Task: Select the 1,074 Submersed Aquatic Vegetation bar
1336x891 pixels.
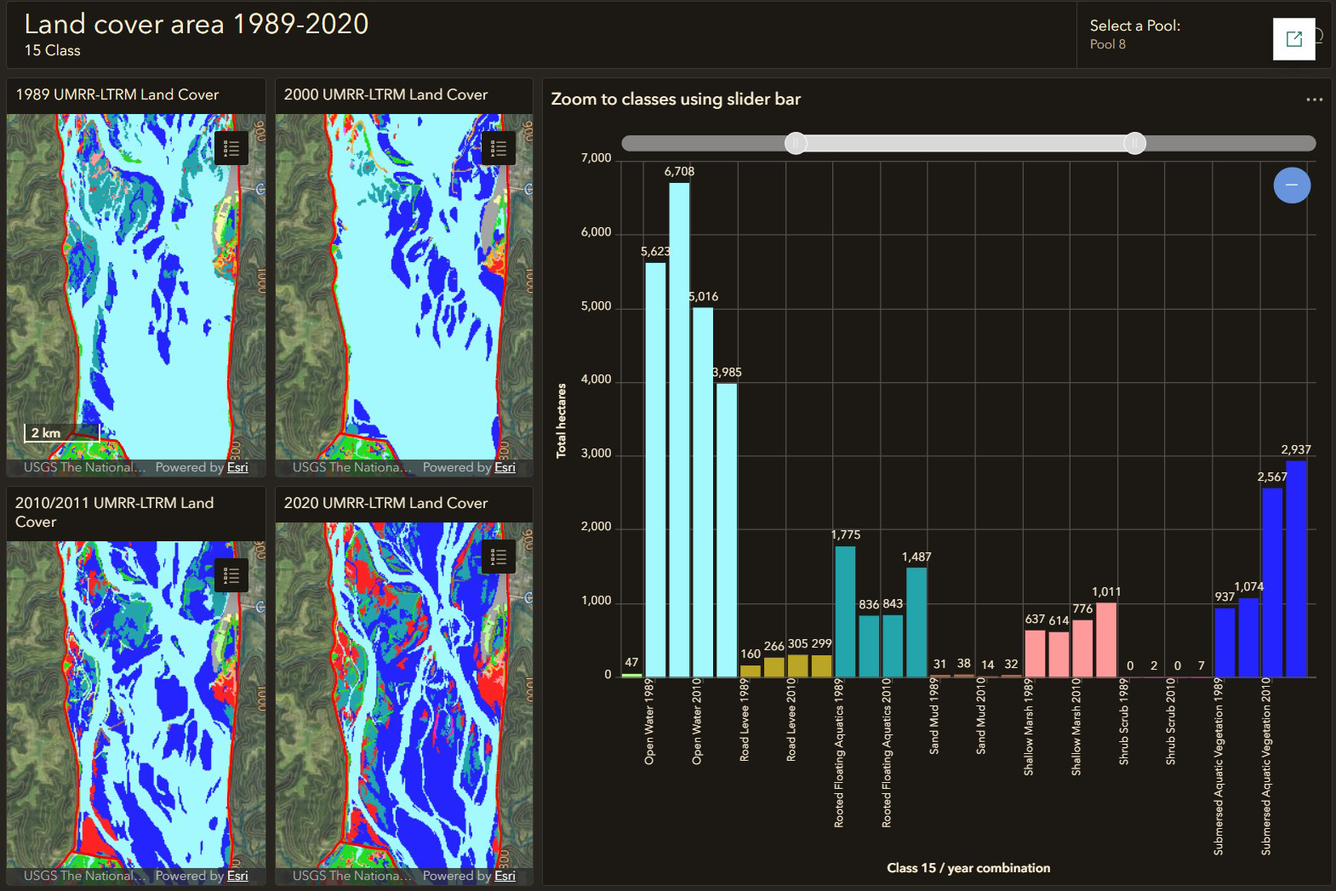Action: pos(1249,638)
